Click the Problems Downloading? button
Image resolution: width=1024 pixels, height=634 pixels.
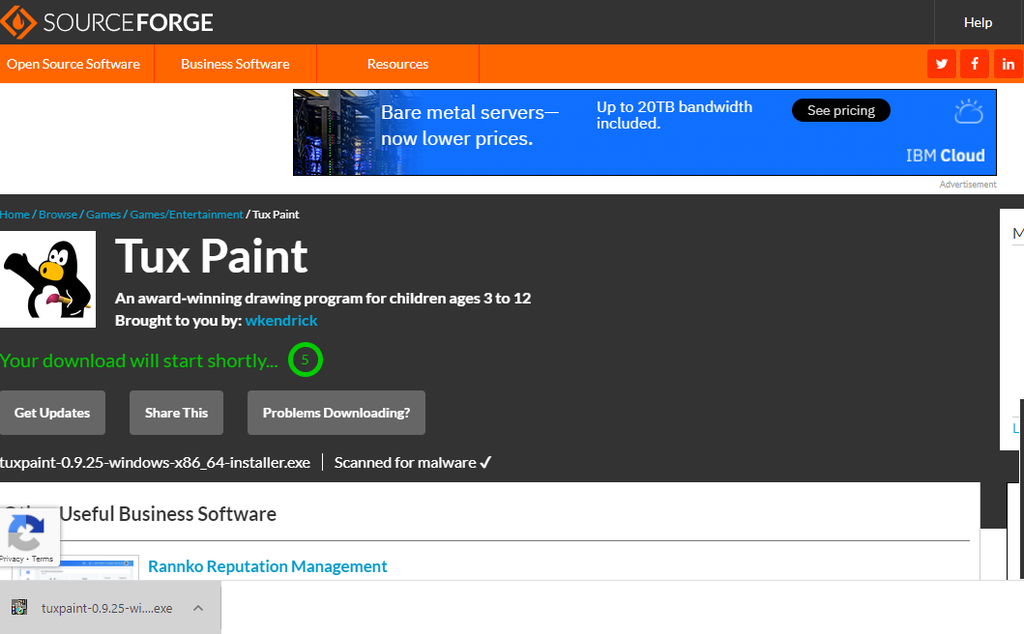click(x=336, y=413)
